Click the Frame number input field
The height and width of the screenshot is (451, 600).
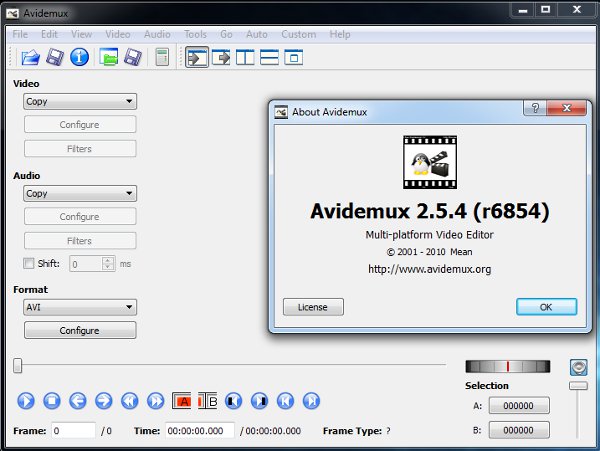click(73, 431)
